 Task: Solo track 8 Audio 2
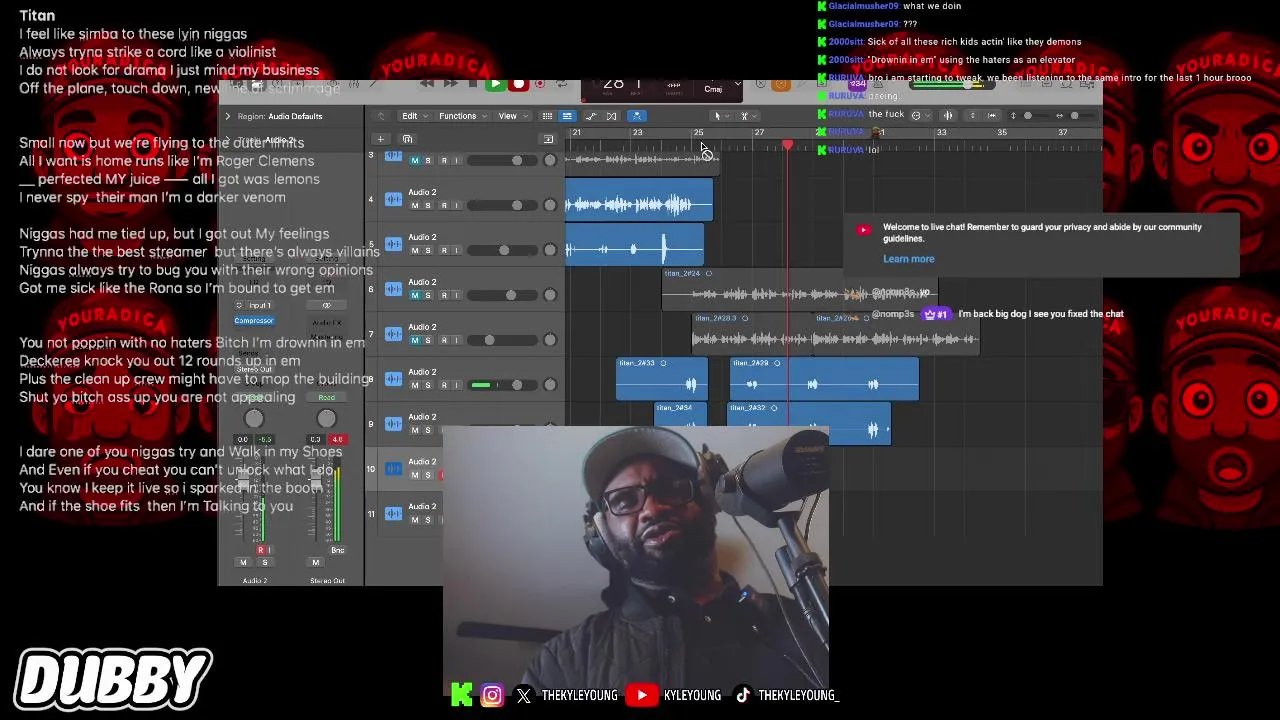(x=428, y=385)
